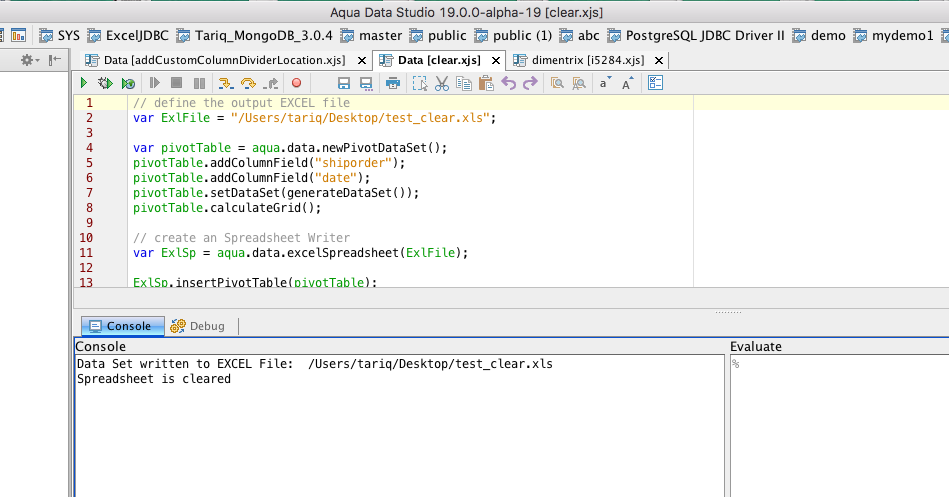Click the code line 'pivotTable.calculateGrid();'
The width and height of the screenshot is (949, 497).
tap(227, 208)
